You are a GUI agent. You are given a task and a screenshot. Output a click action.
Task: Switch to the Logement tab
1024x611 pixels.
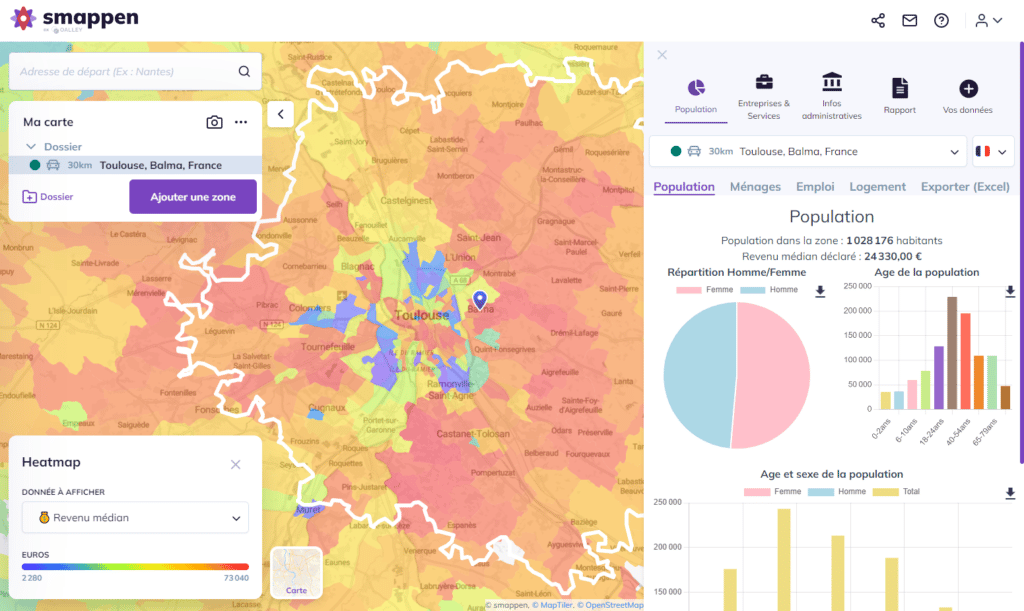click(x=877, y=187)
